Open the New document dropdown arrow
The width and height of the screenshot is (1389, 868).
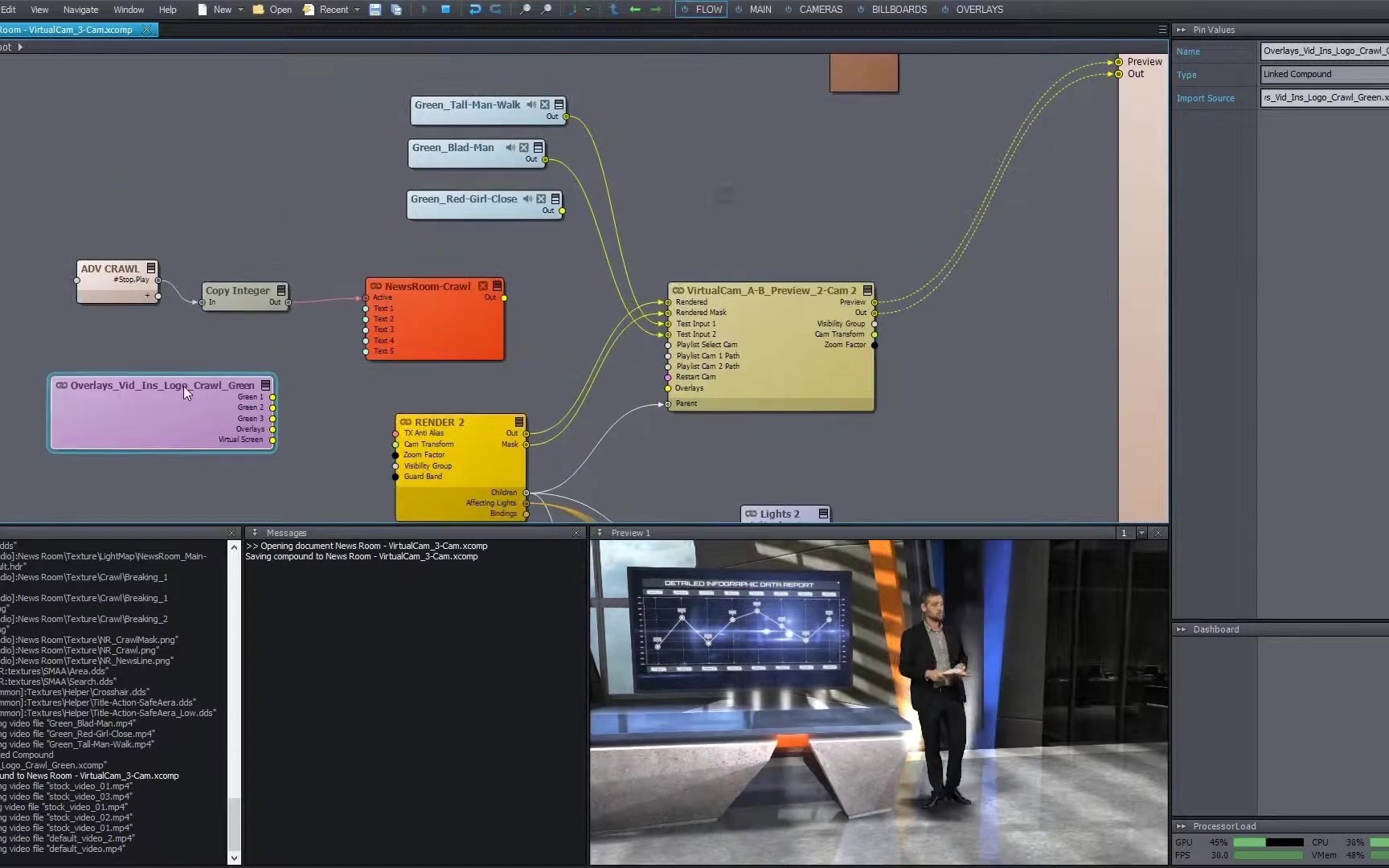point(240,10)
